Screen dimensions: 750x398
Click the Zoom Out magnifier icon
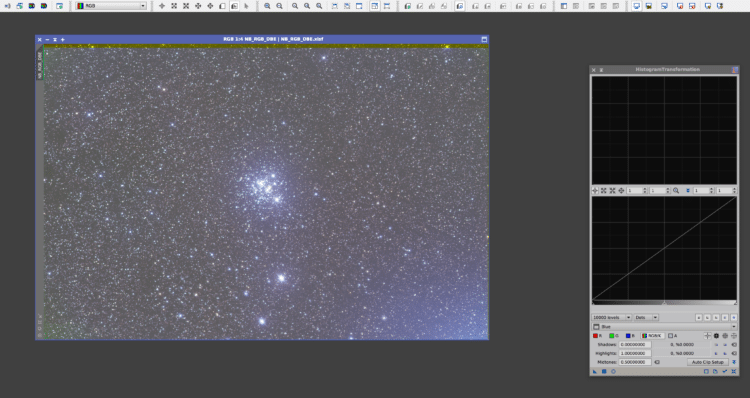pyautogui.click(x=279, y=6)
